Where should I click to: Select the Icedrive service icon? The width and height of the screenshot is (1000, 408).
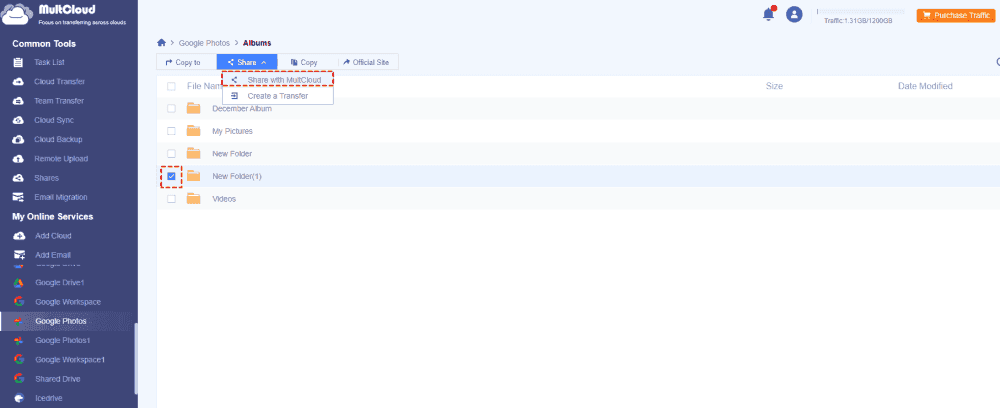[x=19, y=398]
